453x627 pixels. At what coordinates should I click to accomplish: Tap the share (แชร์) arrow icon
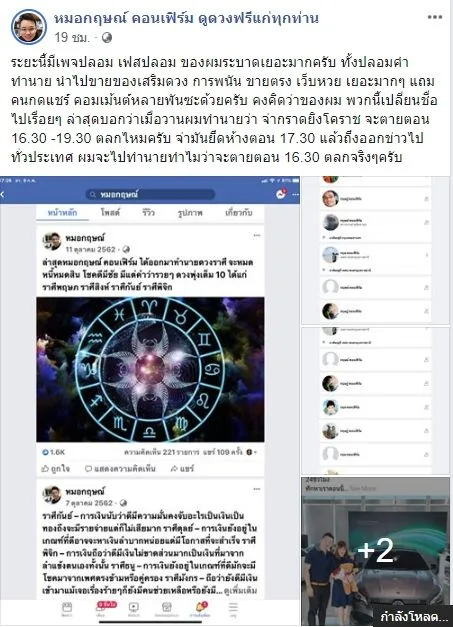pos(174,468)
